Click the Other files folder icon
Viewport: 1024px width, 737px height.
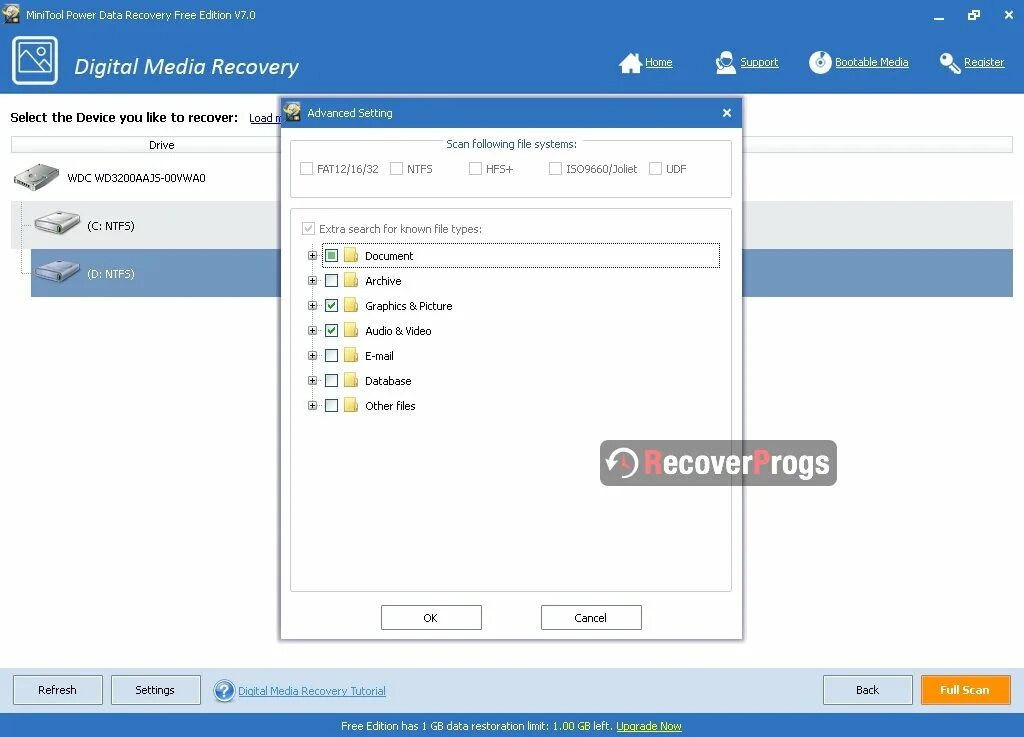(351, 405)
